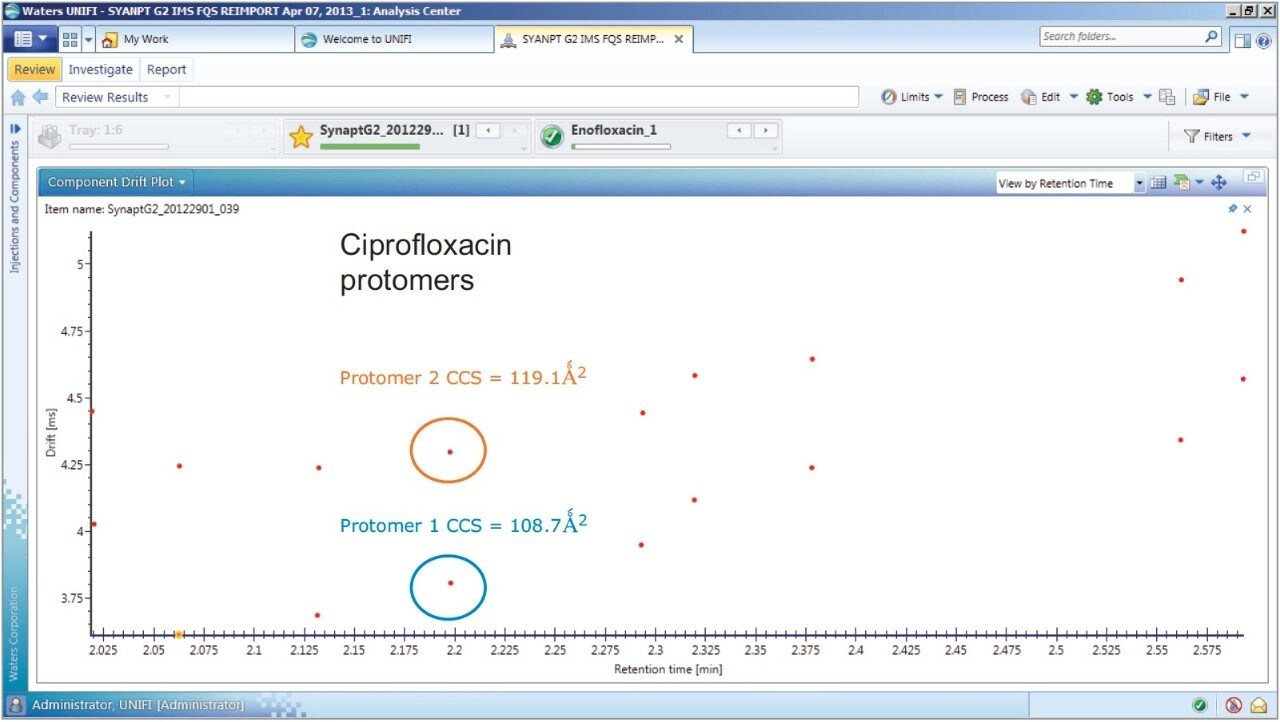Click the copy pages icon after Tools
The width and height of the screenshot is (1280, 722).
1167,97
